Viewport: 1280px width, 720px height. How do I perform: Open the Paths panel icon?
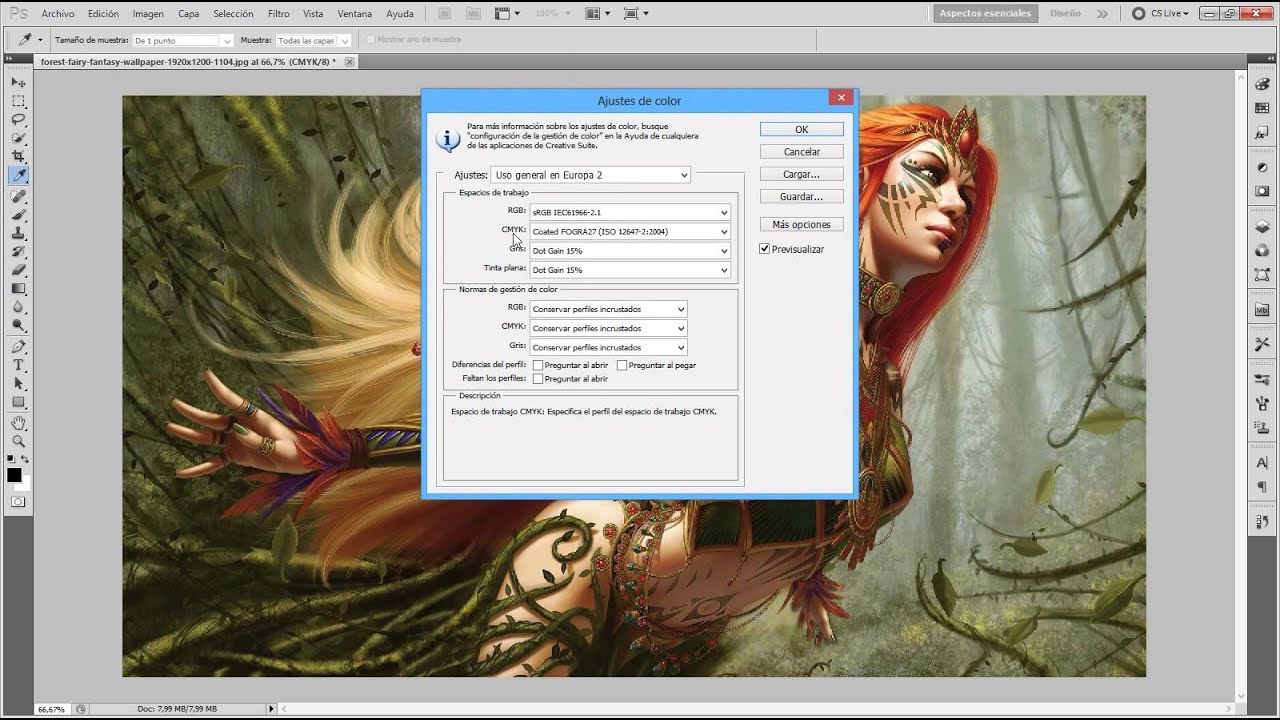pyautogui.click(x=1262, y=274)
